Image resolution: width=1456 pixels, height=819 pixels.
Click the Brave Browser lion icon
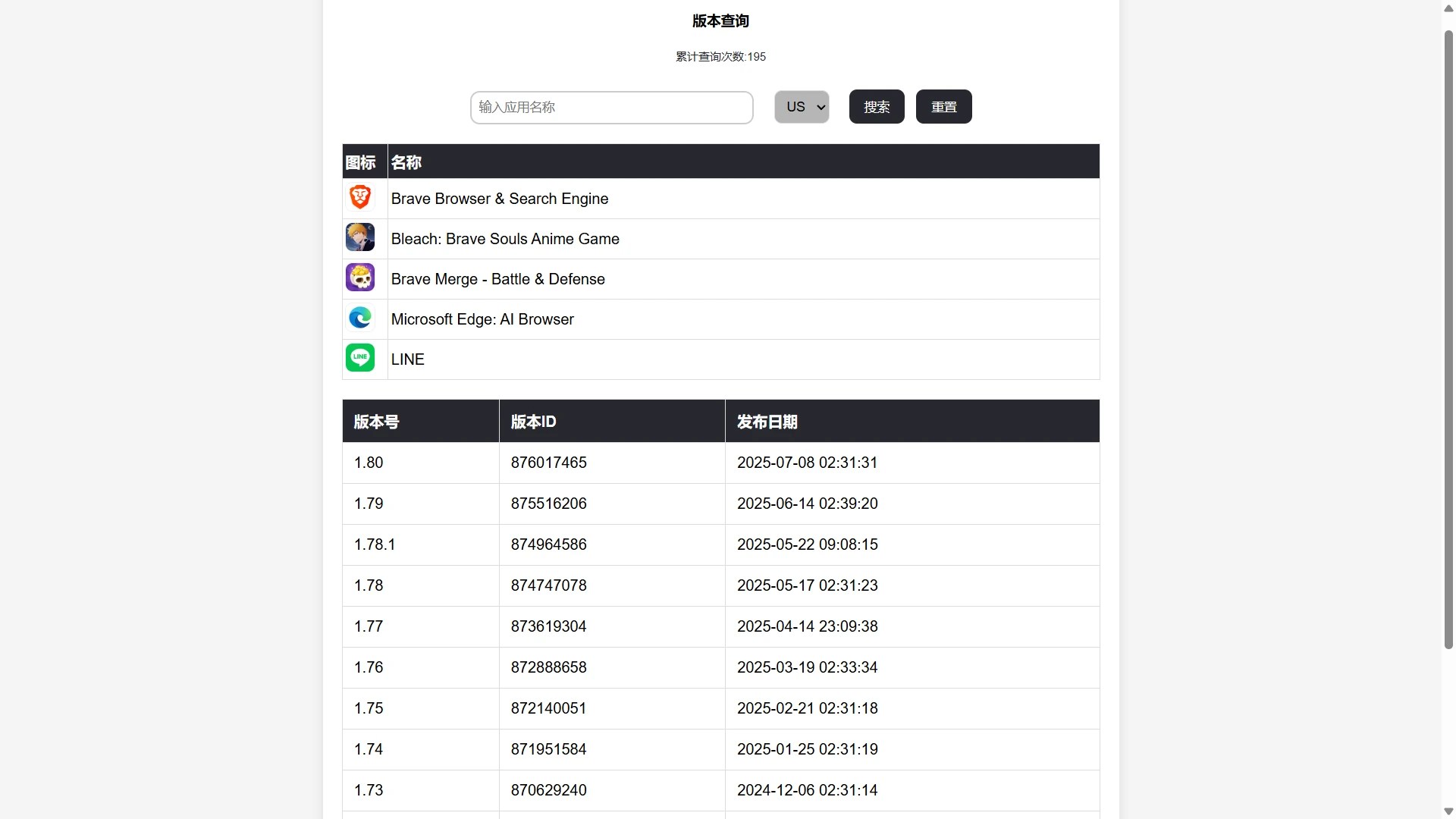[x=360, y=198]
